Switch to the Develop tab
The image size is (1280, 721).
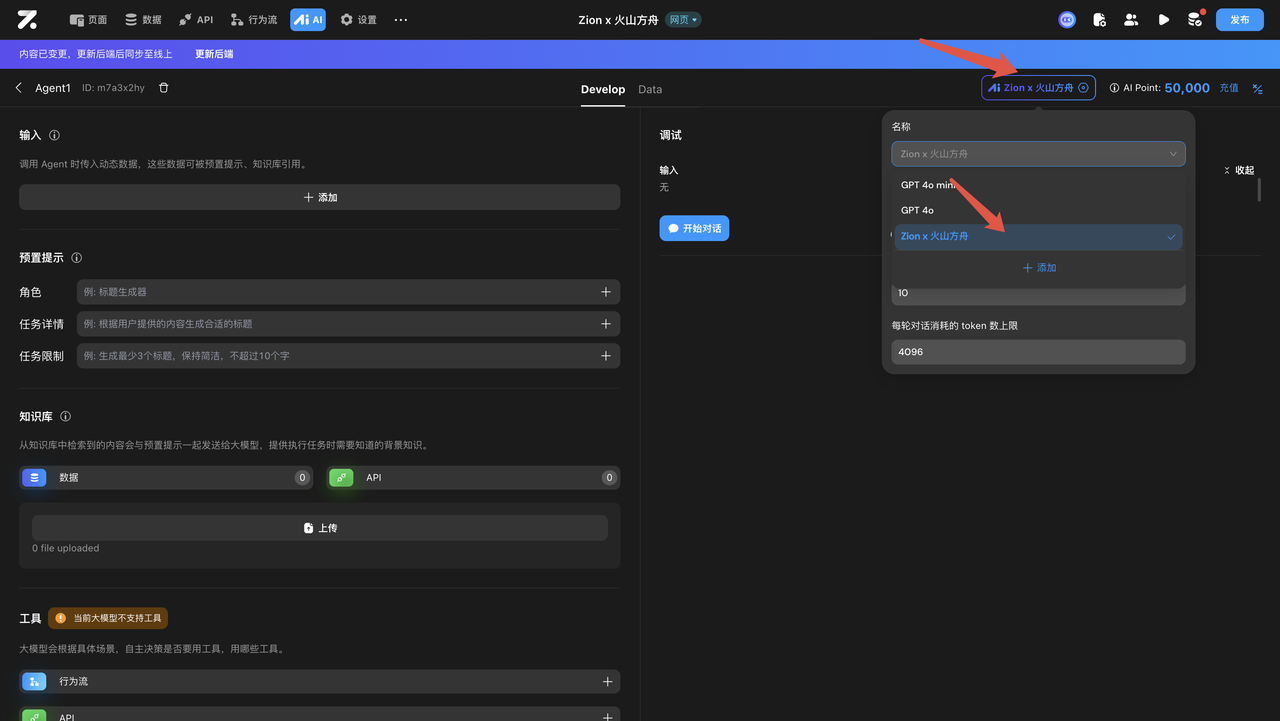click(x=603, y=89)
